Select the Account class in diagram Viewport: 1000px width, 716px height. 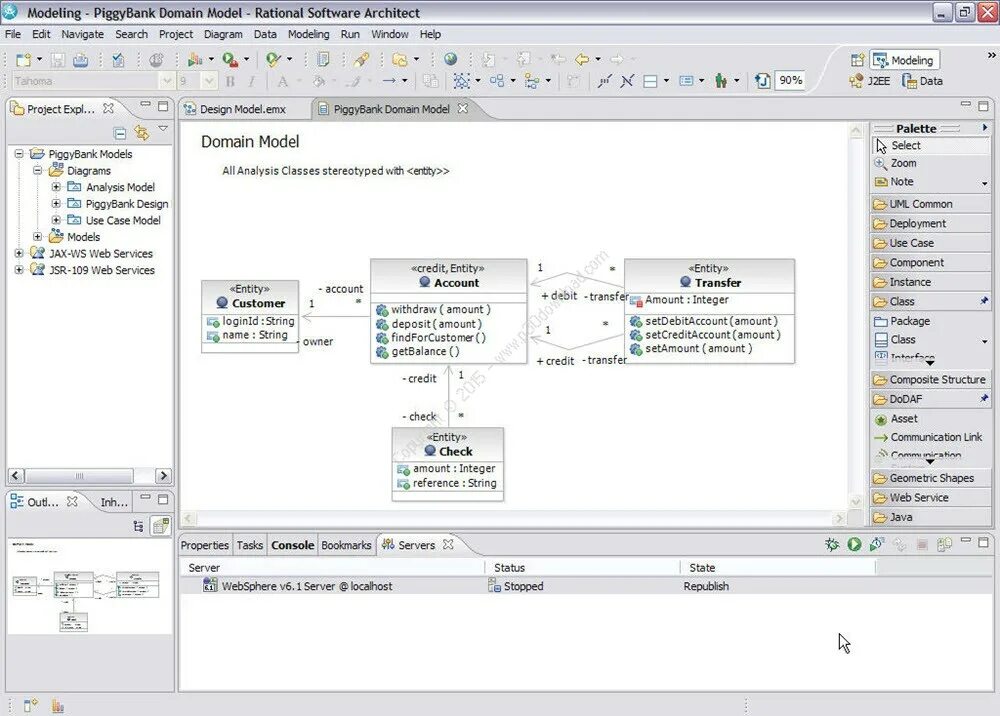(449, 311)
